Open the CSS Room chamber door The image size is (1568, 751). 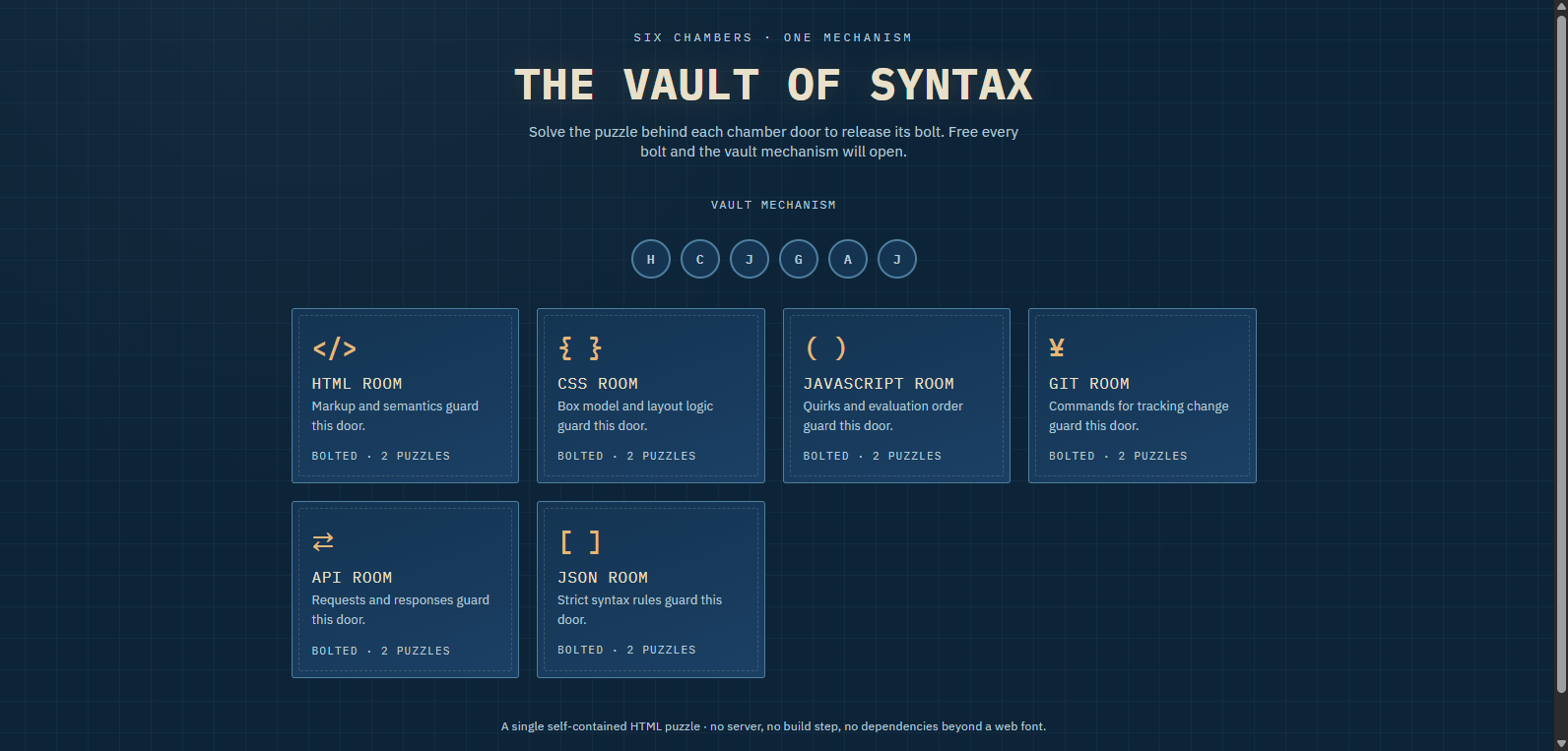[x=651, y=396]
